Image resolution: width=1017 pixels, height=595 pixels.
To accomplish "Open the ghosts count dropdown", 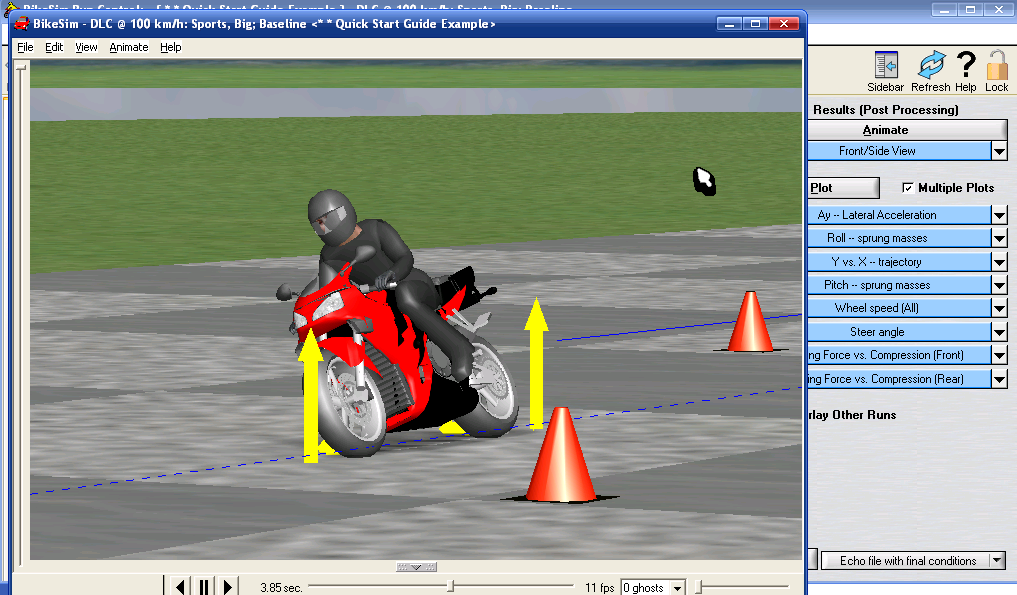I will point(678,588).
